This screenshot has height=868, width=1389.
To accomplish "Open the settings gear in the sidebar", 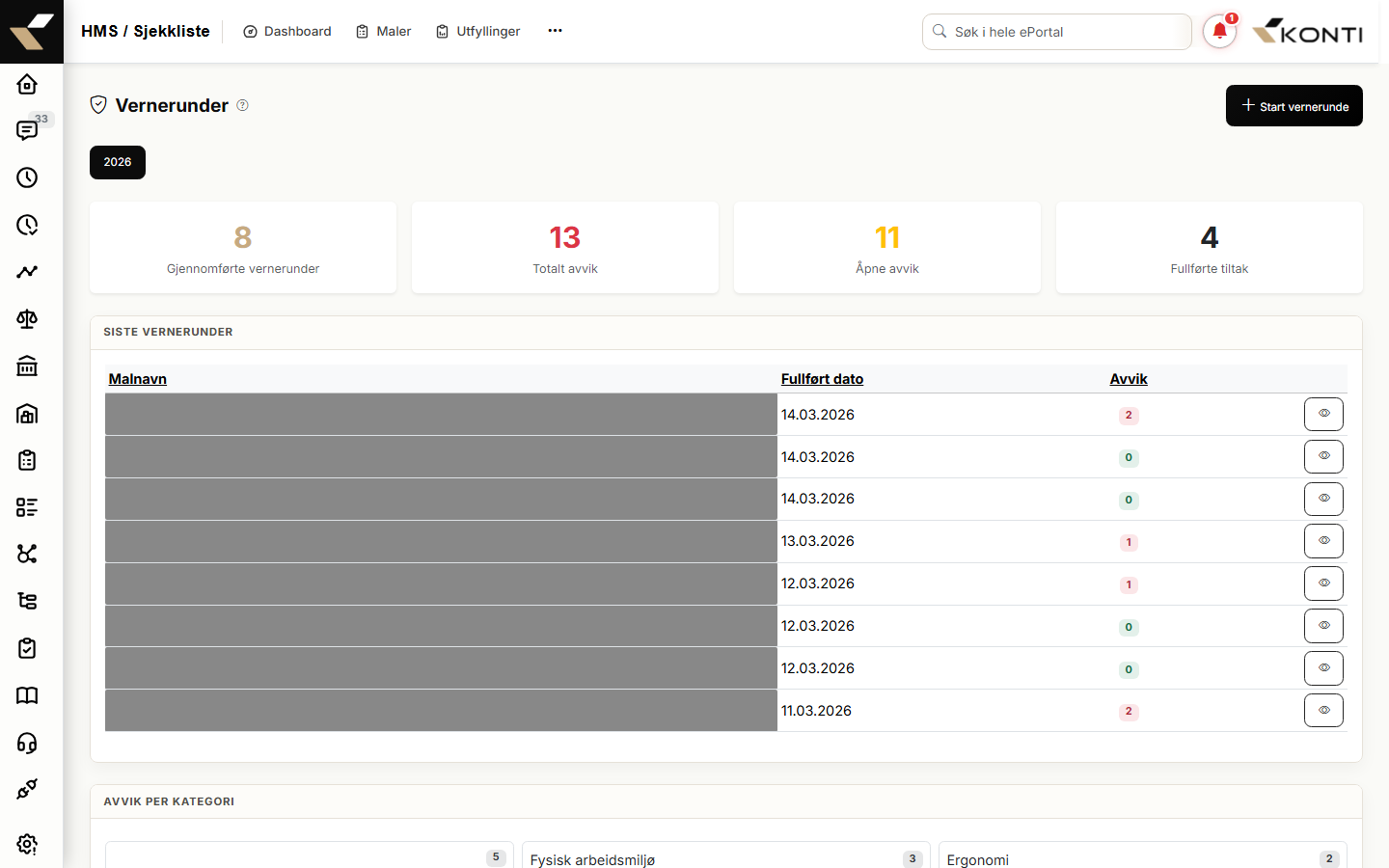I will click(x=27, y=844).
